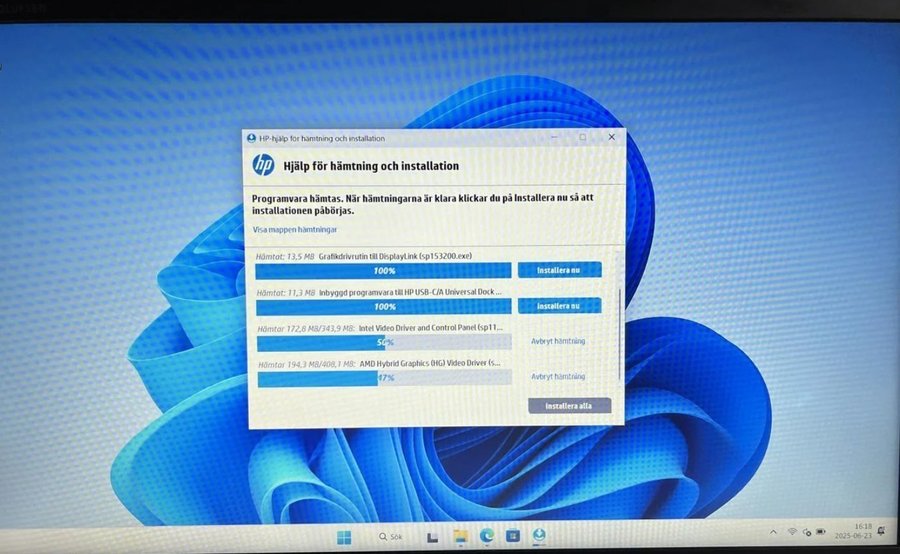Install the DisplayLink graphics driver now
The height and width of the screenshot is (554, 900).
tap(560, 270)
